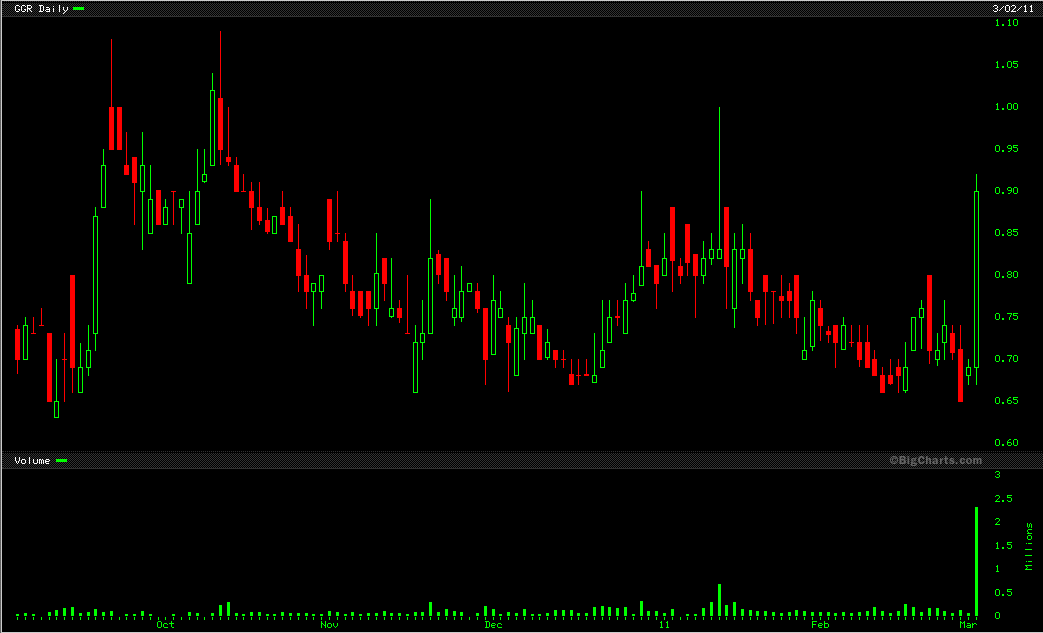Click the 1.05 price axis label
The width and height of the screenshot is (1043, 633).
1006,64
